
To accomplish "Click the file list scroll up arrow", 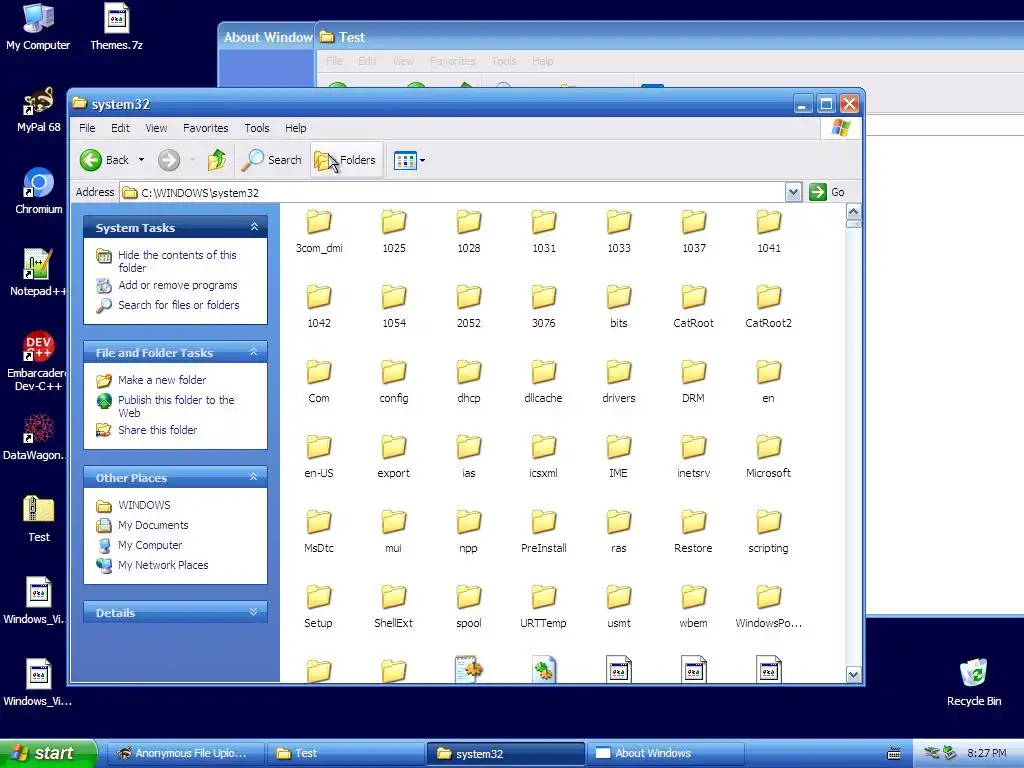I will pyautogui.click(x=853, y=212).
